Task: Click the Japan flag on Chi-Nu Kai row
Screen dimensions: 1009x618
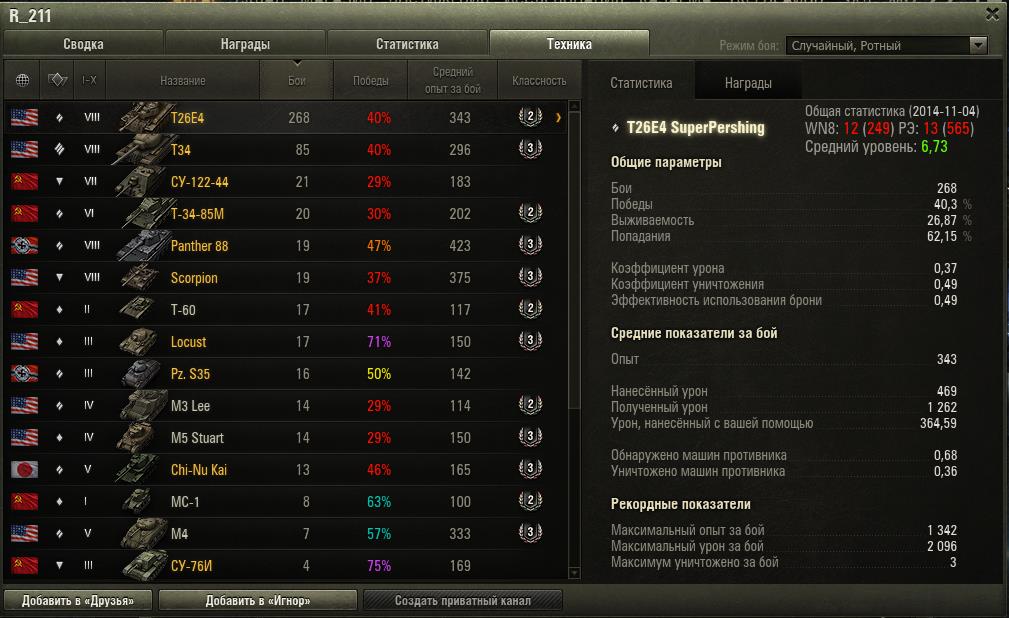Action: 24,469
